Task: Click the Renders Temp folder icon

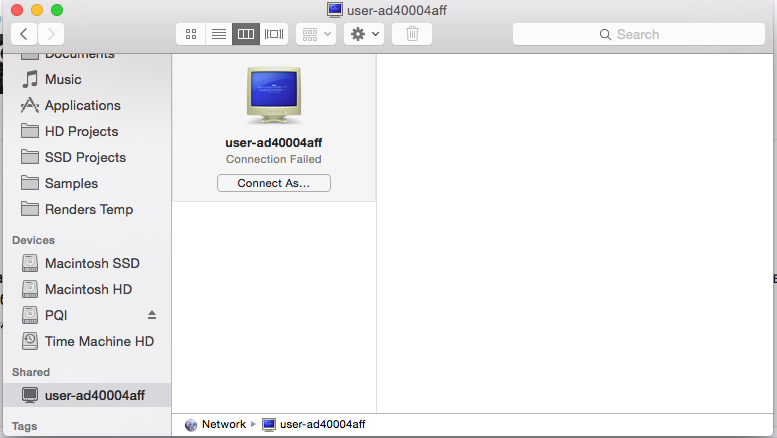Action: (30, 209)
